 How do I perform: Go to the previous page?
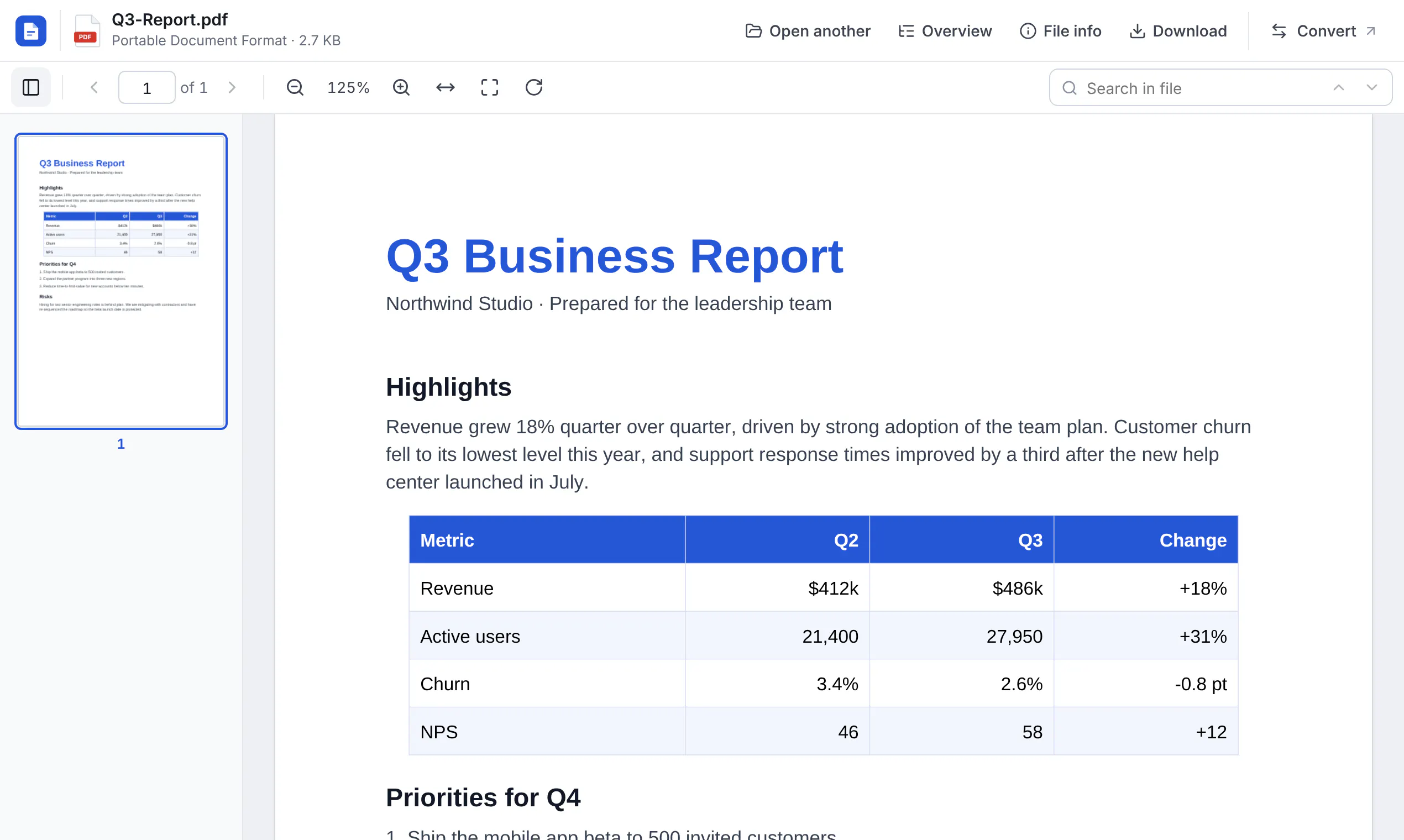point(95,87)
